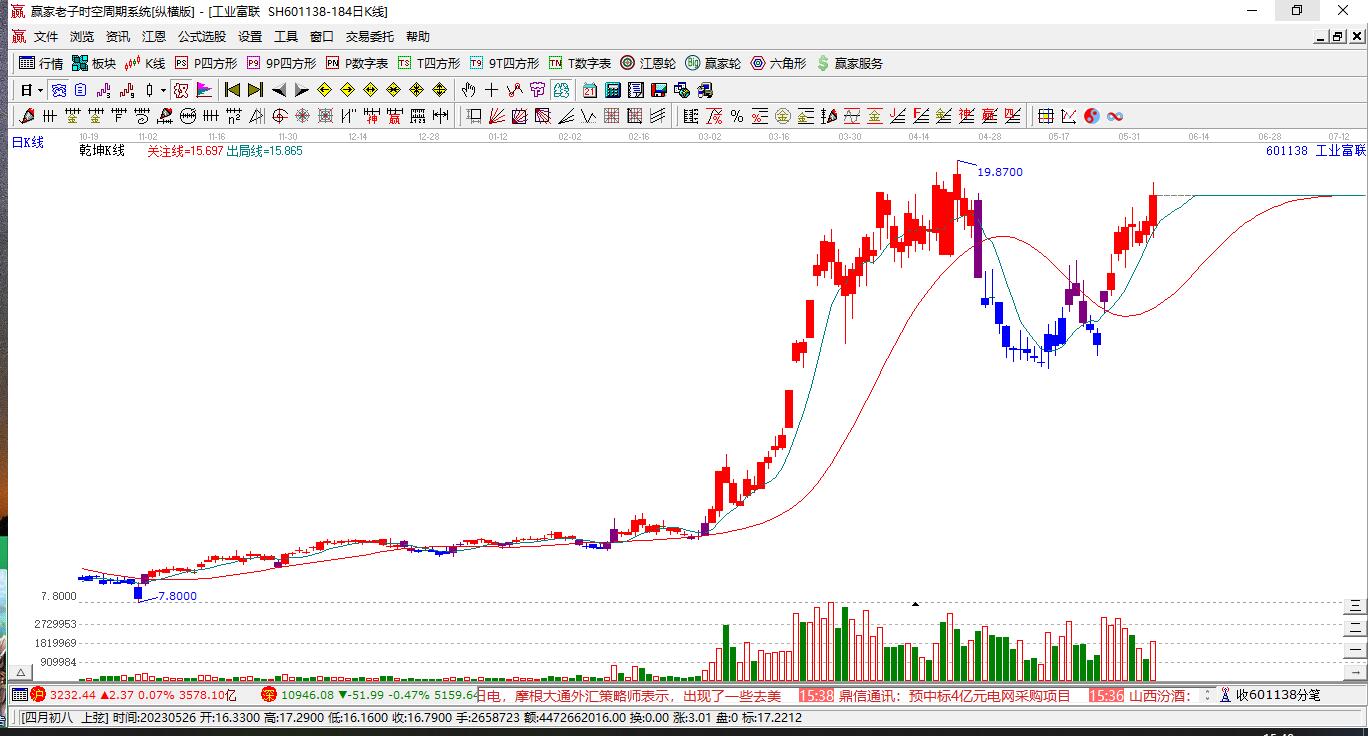Toggle the pink-blue triangle indicator icon
Viewport: 1368px width, 736px height.
[x=204, y=90]
